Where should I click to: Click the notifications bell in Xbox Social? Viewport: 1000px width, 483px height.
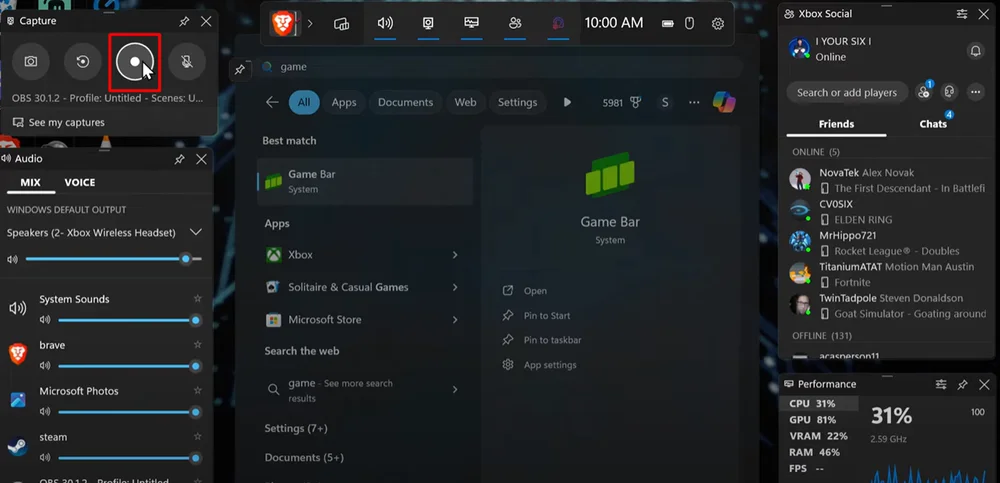975,51
